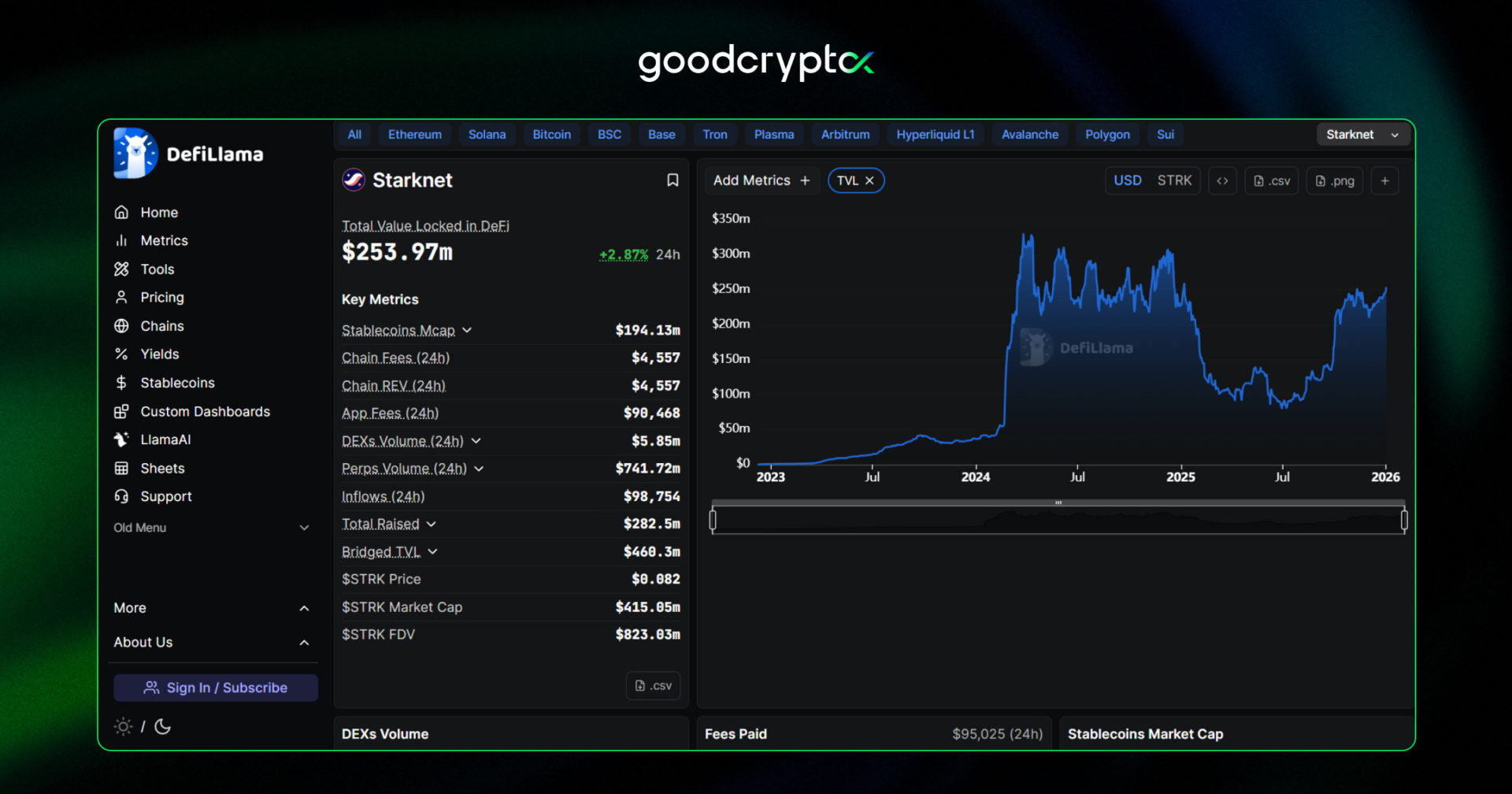Download the chart as .png
This screenshot has width=1512, height=794.
point(1335,181)
